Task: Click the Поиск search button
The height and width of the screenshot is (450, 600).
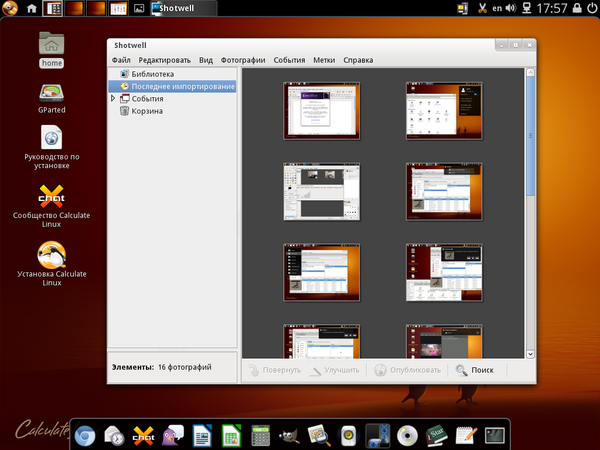Action: click(x=474, y=370)
